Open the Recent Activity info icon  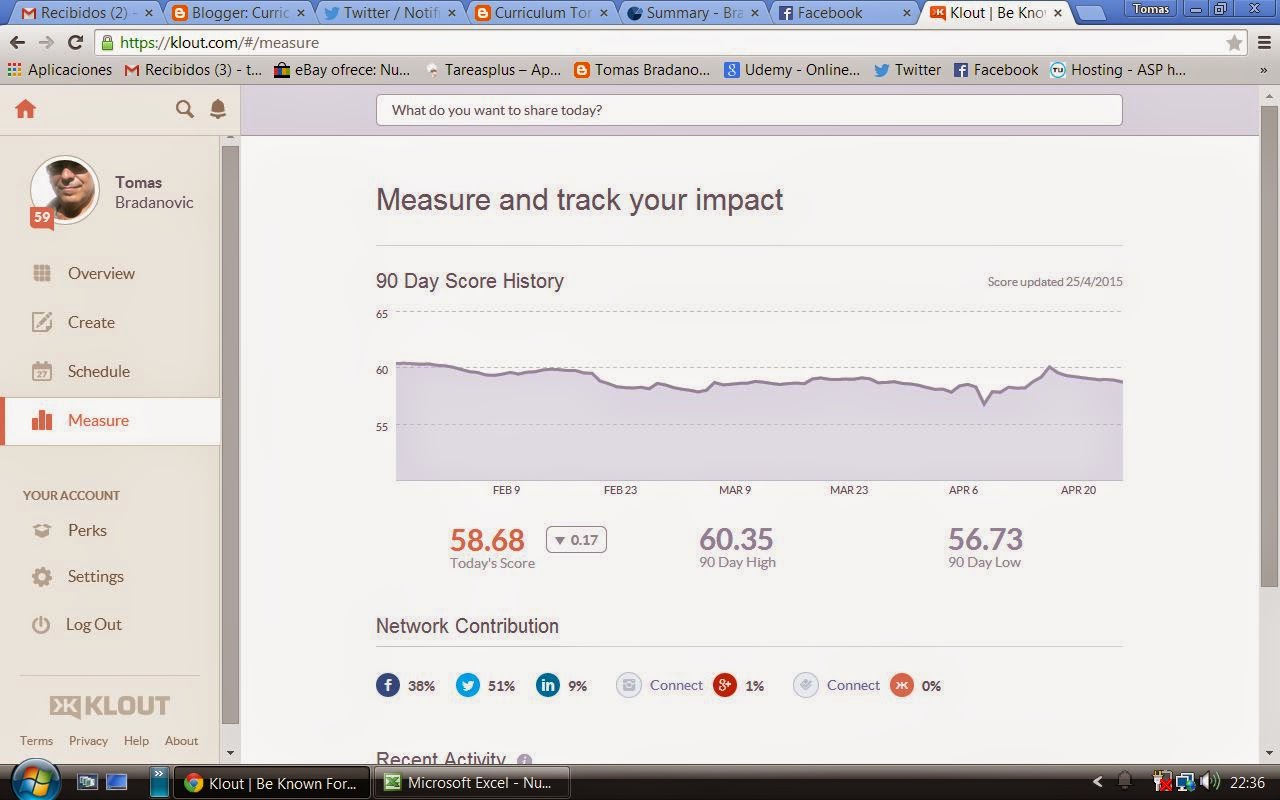coord(524,761)
